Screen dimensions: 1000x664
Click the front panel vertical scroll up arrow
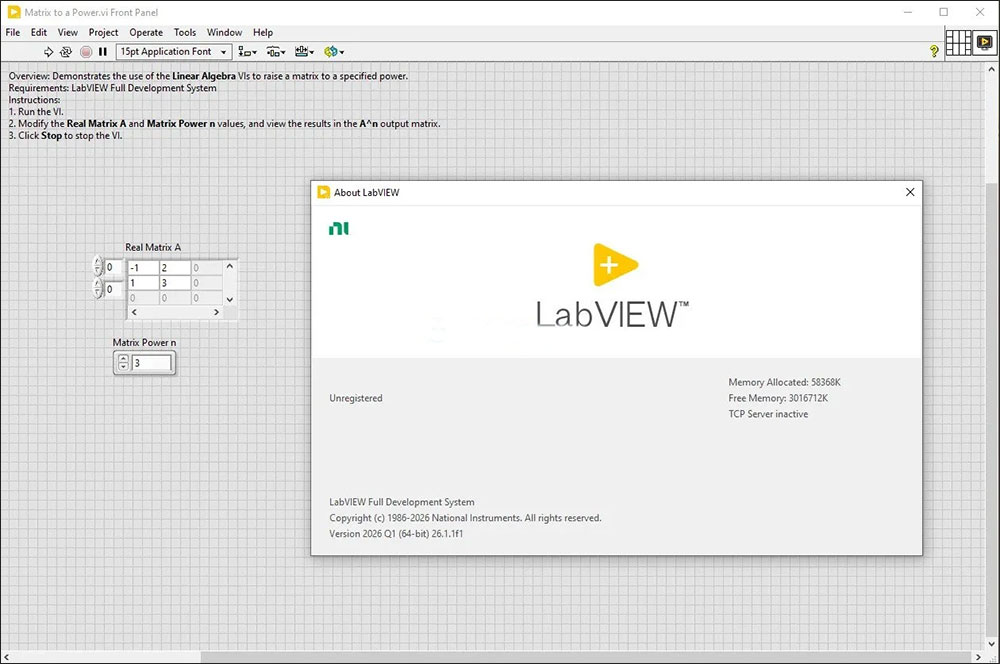[x=992, y=69]
